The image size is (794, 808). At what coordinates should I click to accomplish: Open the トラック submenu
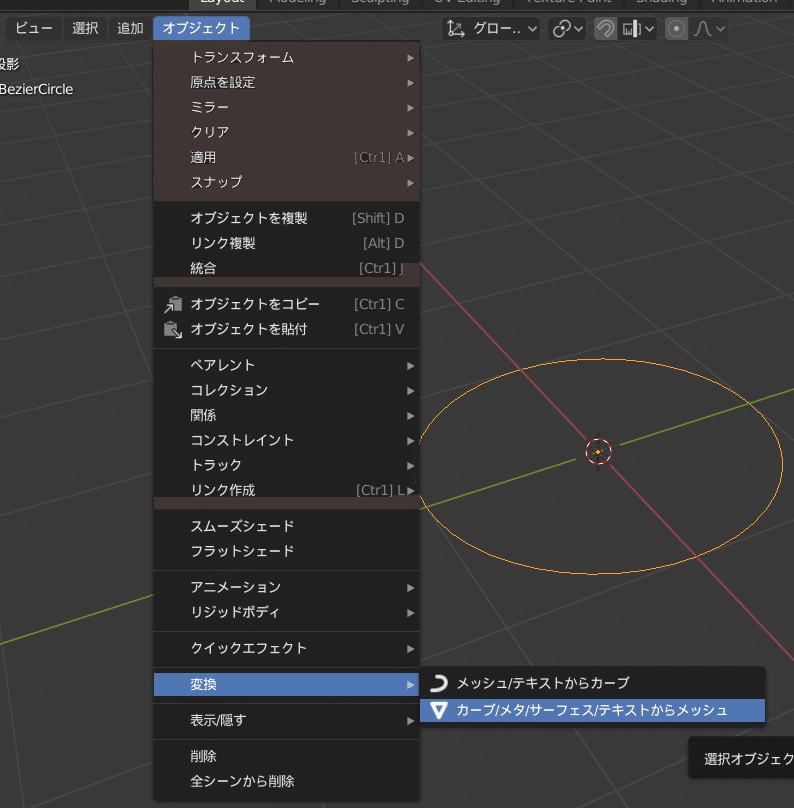click(286, 465)
